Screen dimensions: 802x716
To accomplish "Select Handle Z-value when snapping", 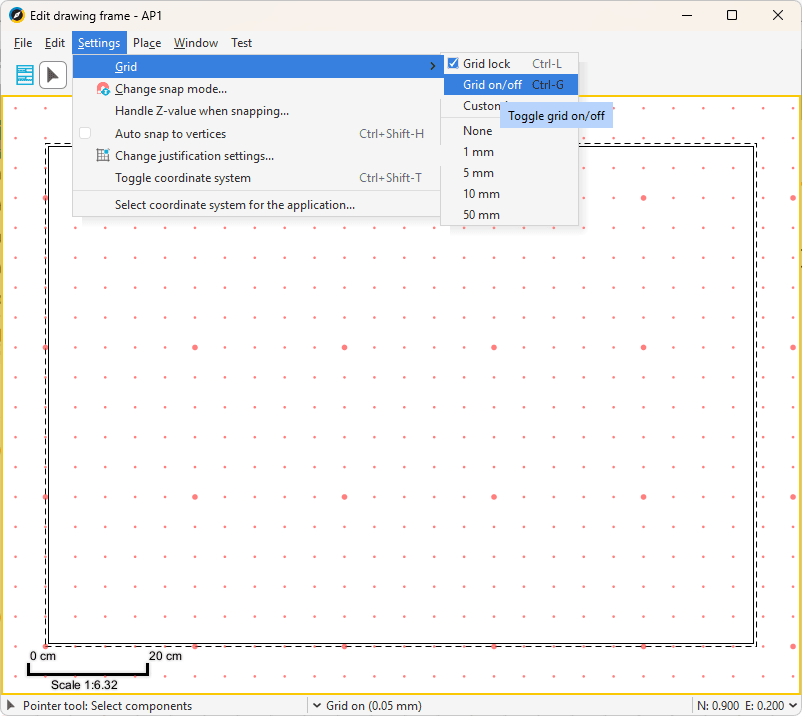I will tap(202, 111).
